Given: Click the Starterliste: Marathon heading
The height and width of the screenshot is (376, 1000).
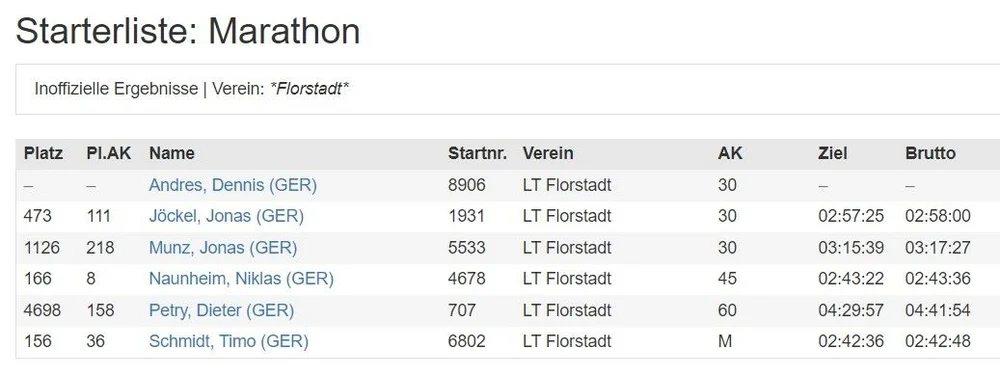Looking at the screenshot, I should click(x=188, y=31).
